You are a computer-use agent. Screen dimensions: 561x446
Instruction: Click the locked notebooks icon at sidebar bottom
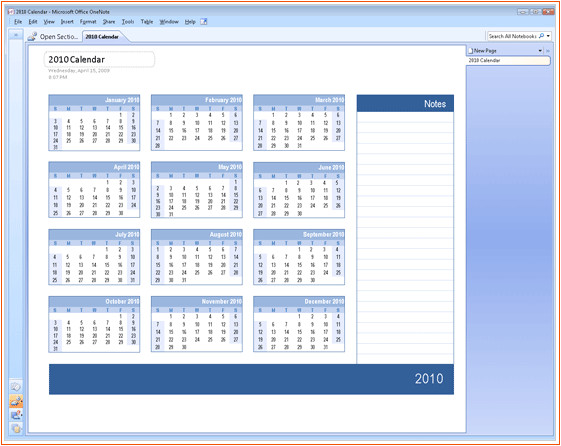click(x=16, y=428)
